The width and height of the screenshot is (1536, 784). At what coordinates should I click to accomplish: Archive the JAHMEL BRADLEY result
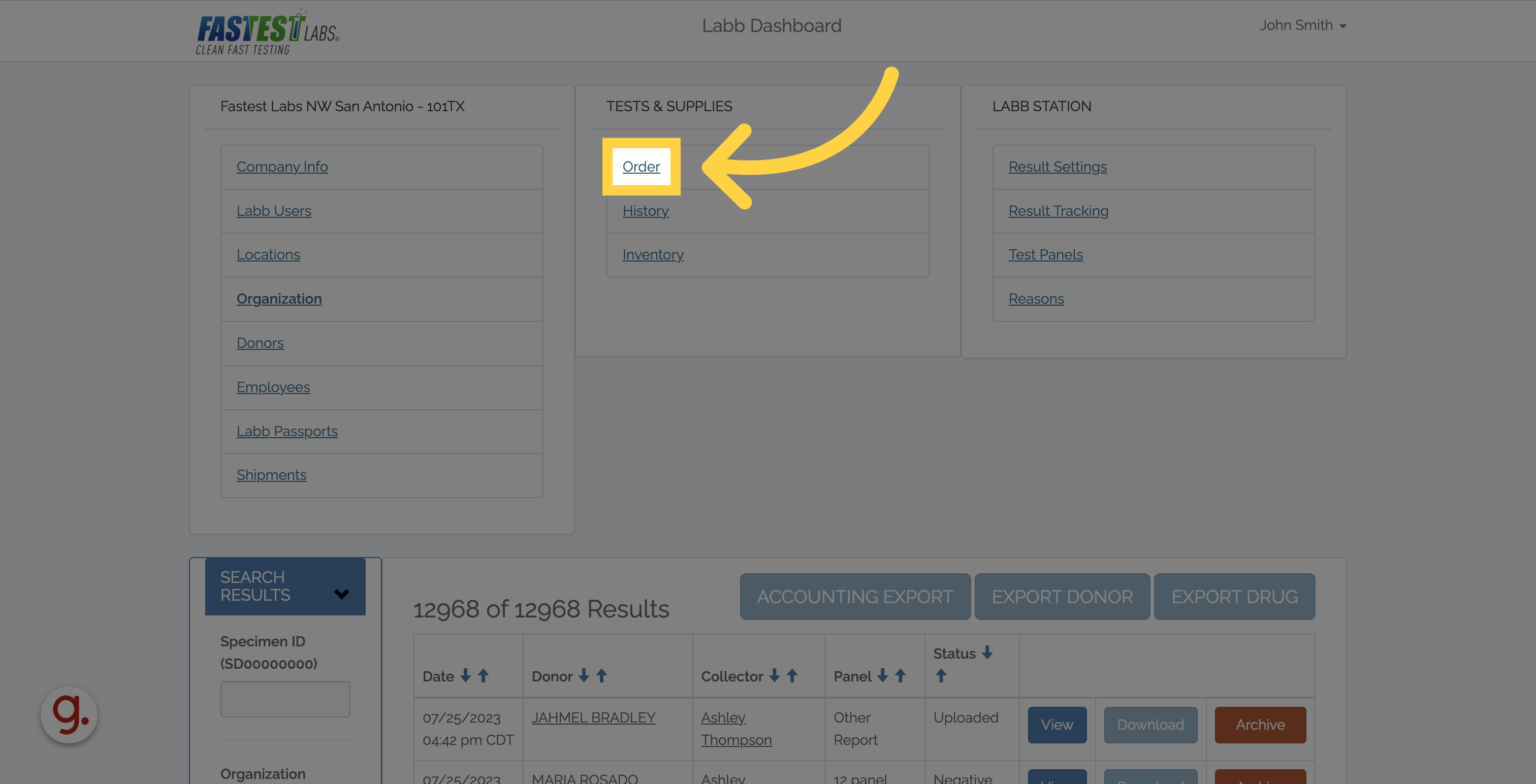coord(1260,725)
